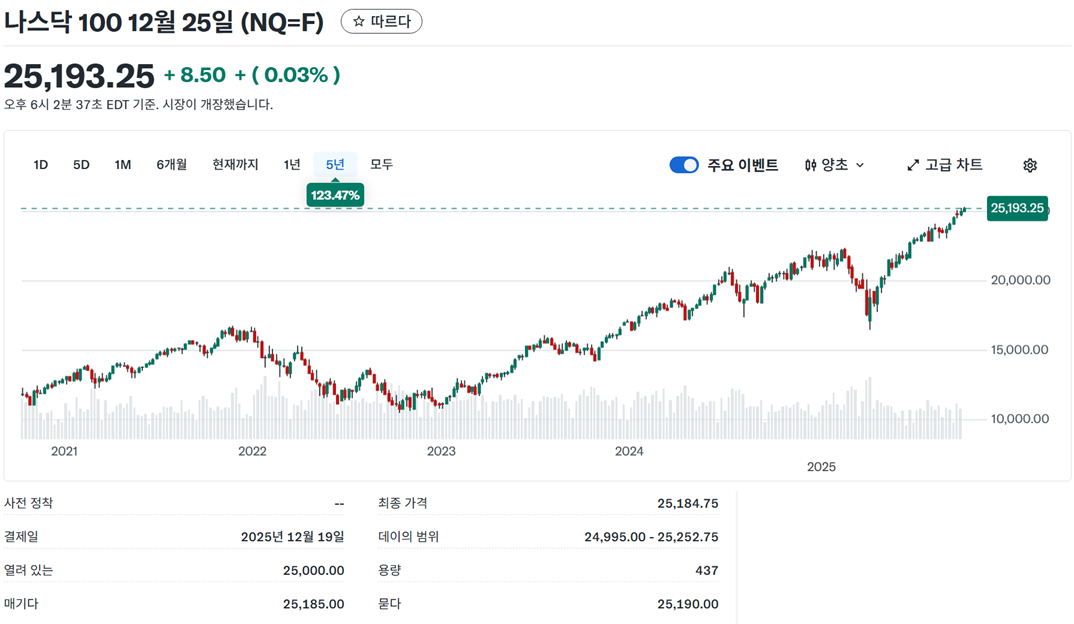Click the 묻다 value 25,190.00
1074x624 pixels.
point(688,604)
